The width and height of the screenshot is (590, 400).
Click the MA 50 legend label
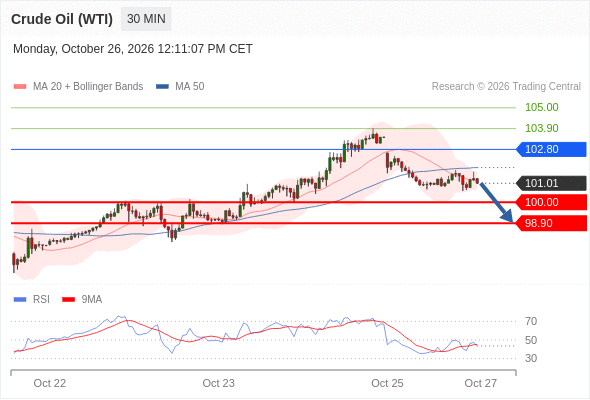(190, 87)
